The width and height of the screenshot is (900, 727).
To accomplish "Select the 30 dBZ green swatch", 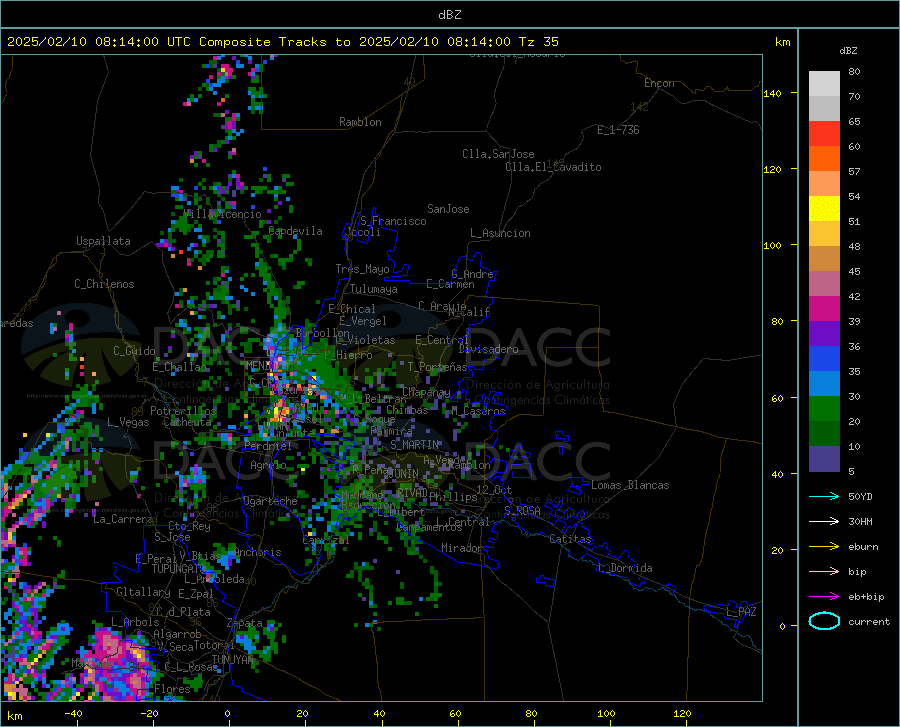I will click(x=824, y=409).
